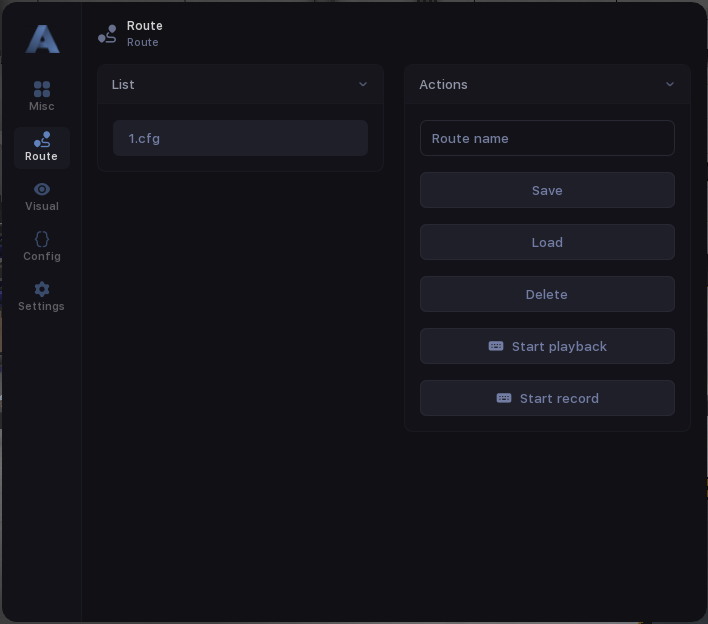708x624 pixels.
Task: Open the Settings gear icon
Action: click(42, 290)
